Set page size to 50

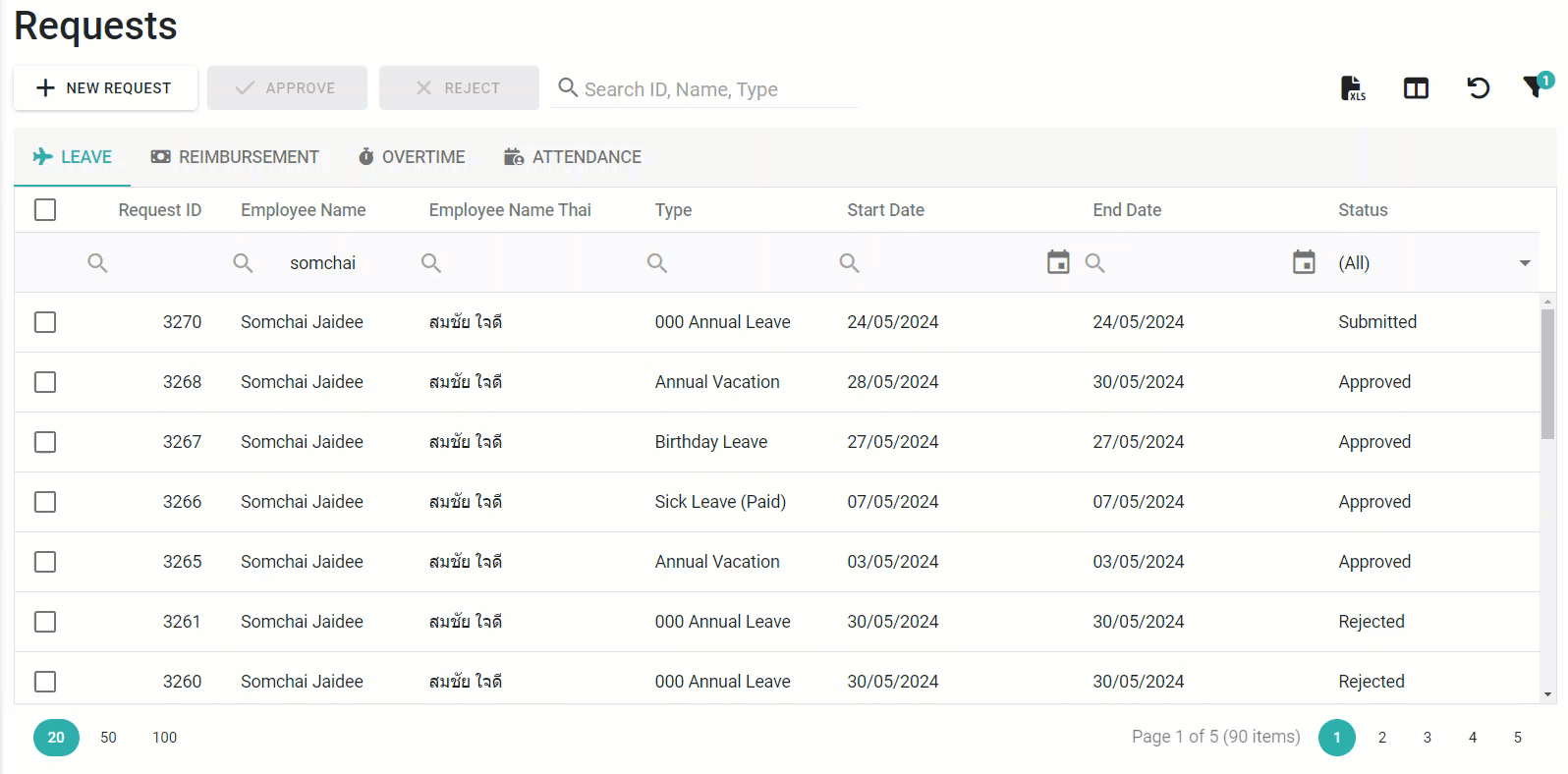click(108, 738)
